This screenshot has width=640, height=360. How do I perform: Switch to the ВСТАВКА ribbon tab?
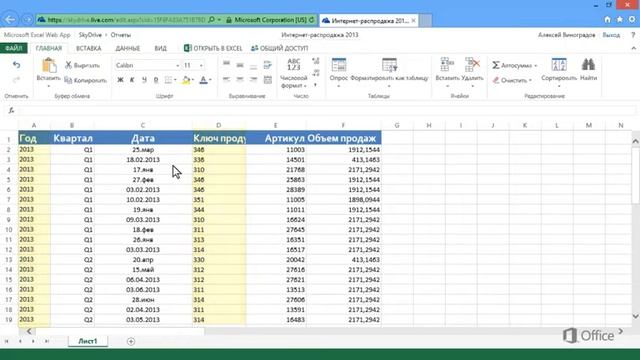(x=89, y=48)
